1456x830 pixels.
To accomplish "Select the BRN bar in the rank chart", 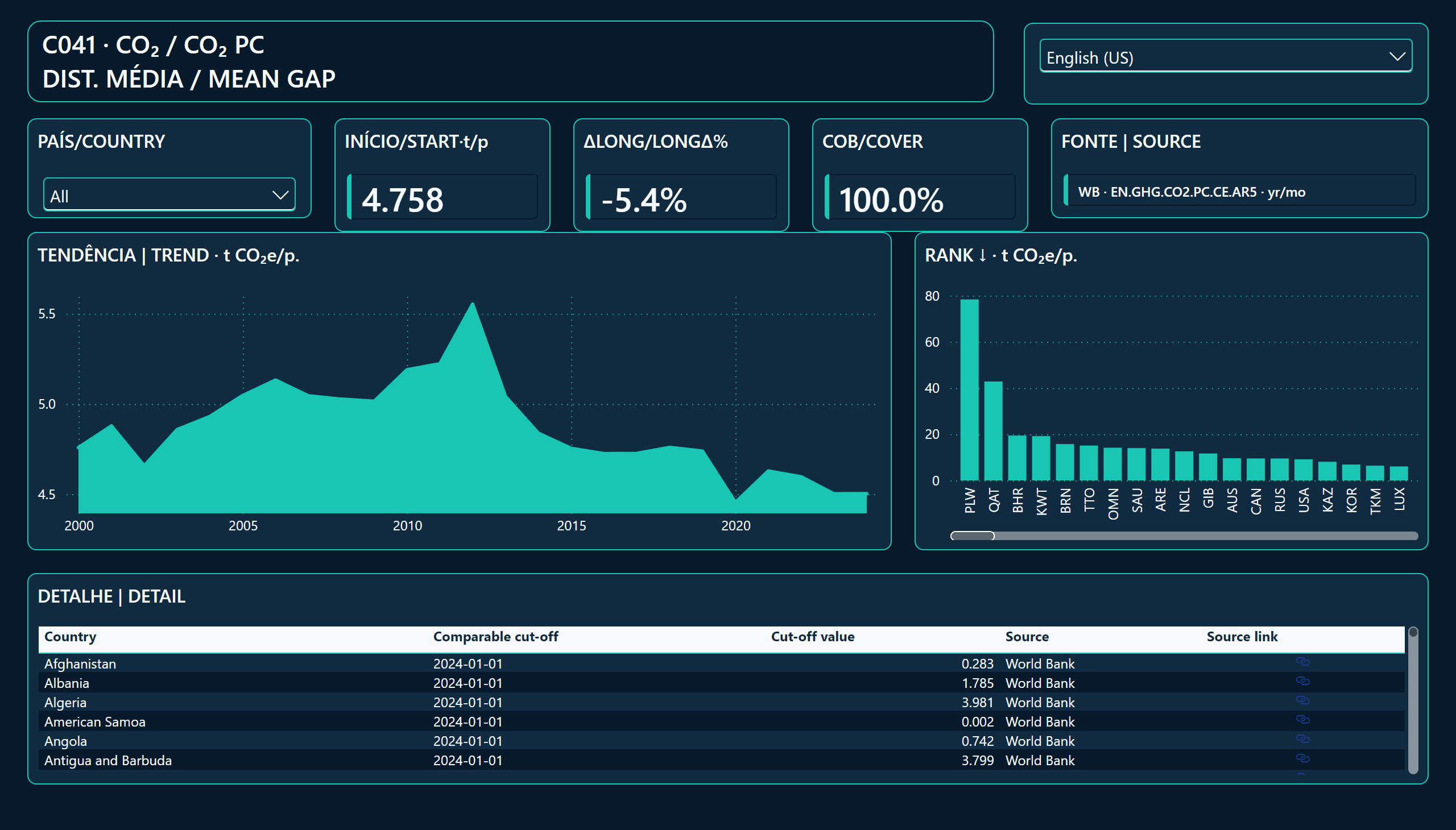I will pyautogui.click(x=1065, y=462).
